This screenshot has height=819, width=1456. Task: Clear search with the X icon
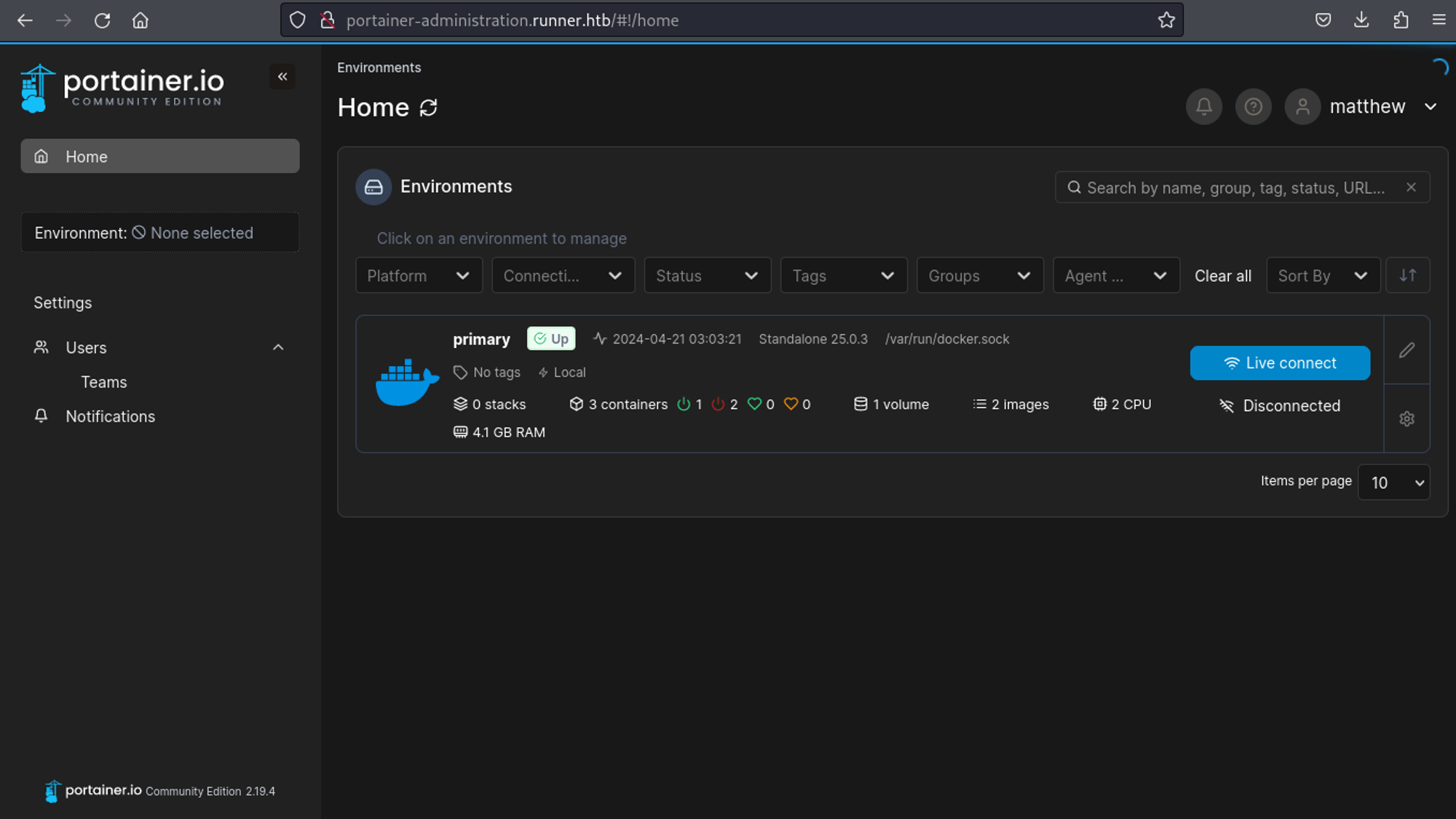(x=1411, y=187)
